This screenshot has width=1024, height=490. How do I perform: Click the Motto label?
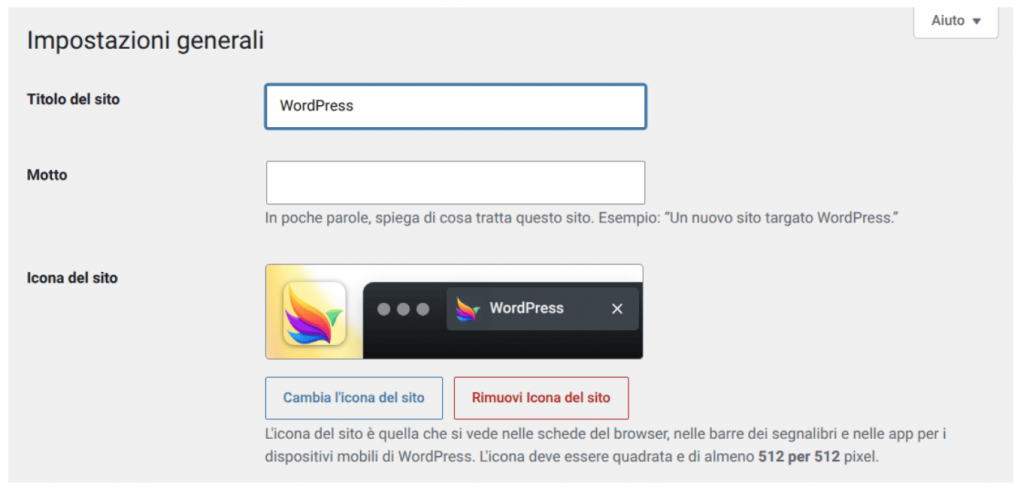47,175
